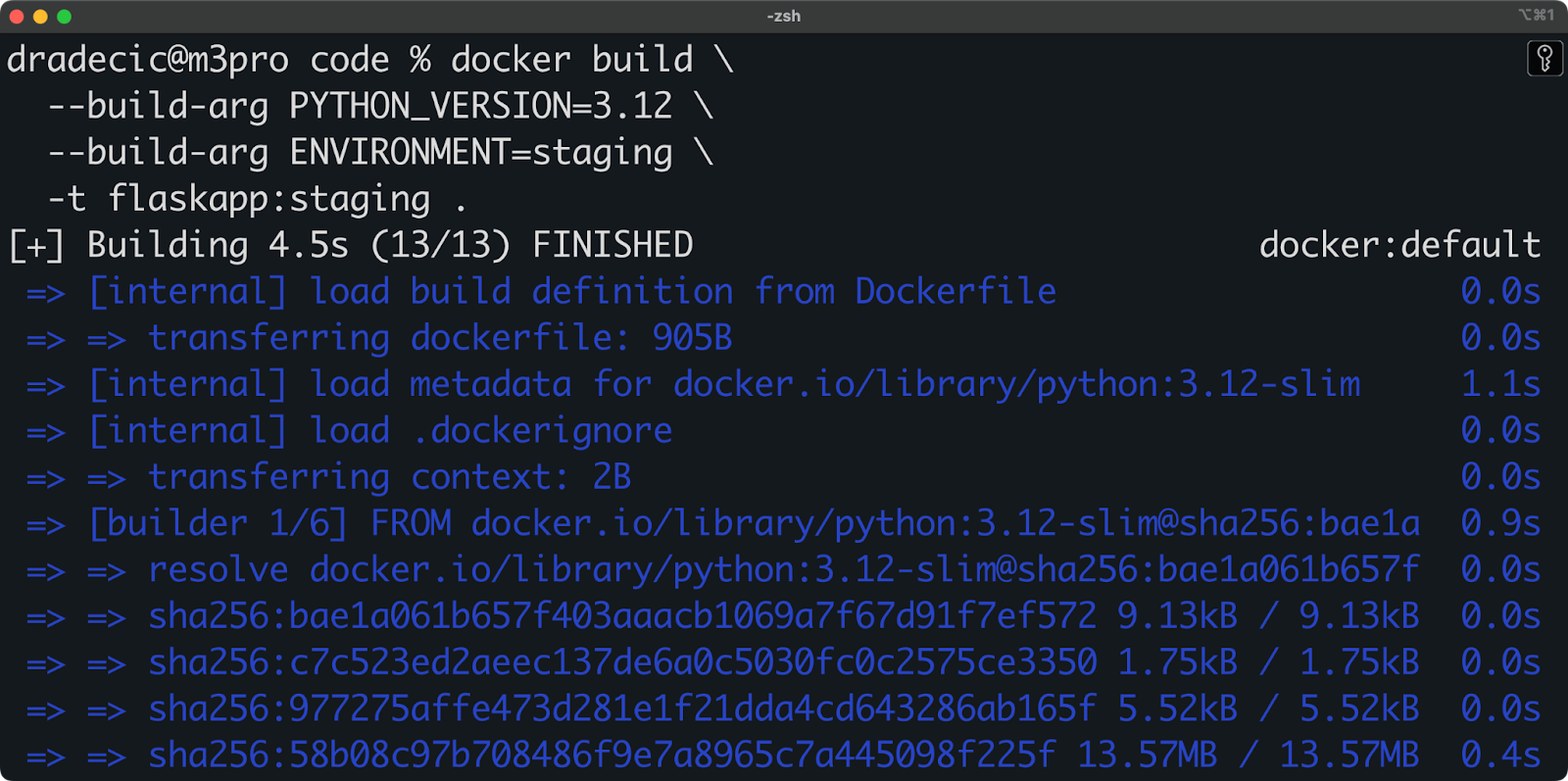
Task: Click the password key icon at top right
Action: tap(1544, 59)
